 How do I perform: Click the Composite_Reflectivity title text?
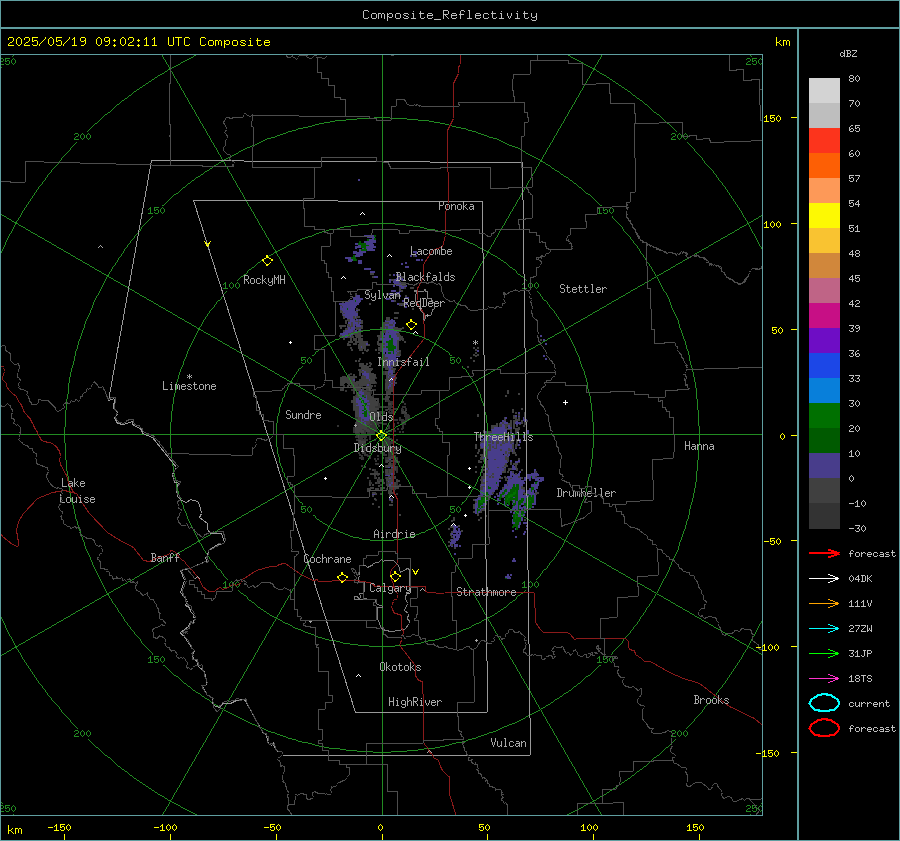[450, 15]
